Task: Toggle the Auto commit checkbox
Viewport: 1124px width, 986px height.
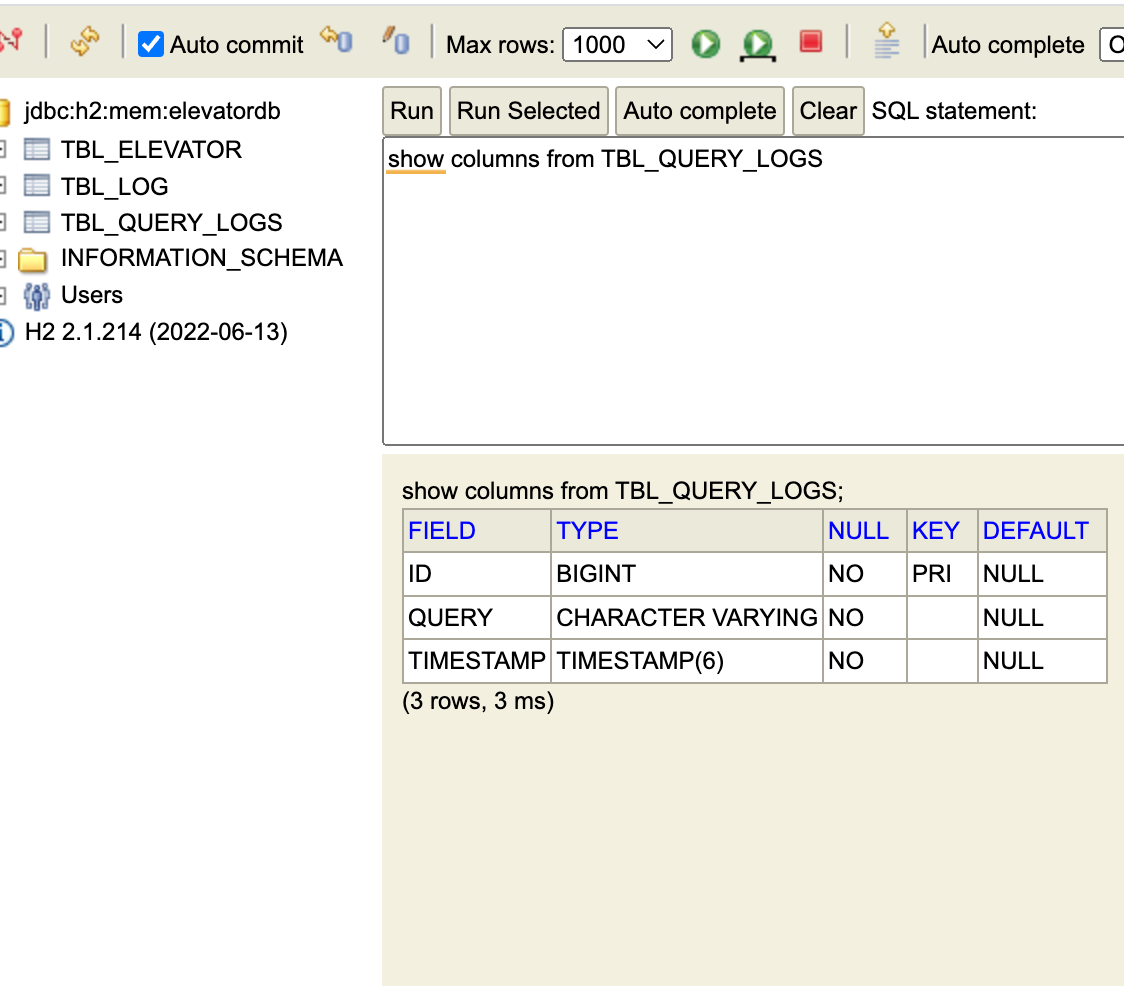Action: (151, 44)
